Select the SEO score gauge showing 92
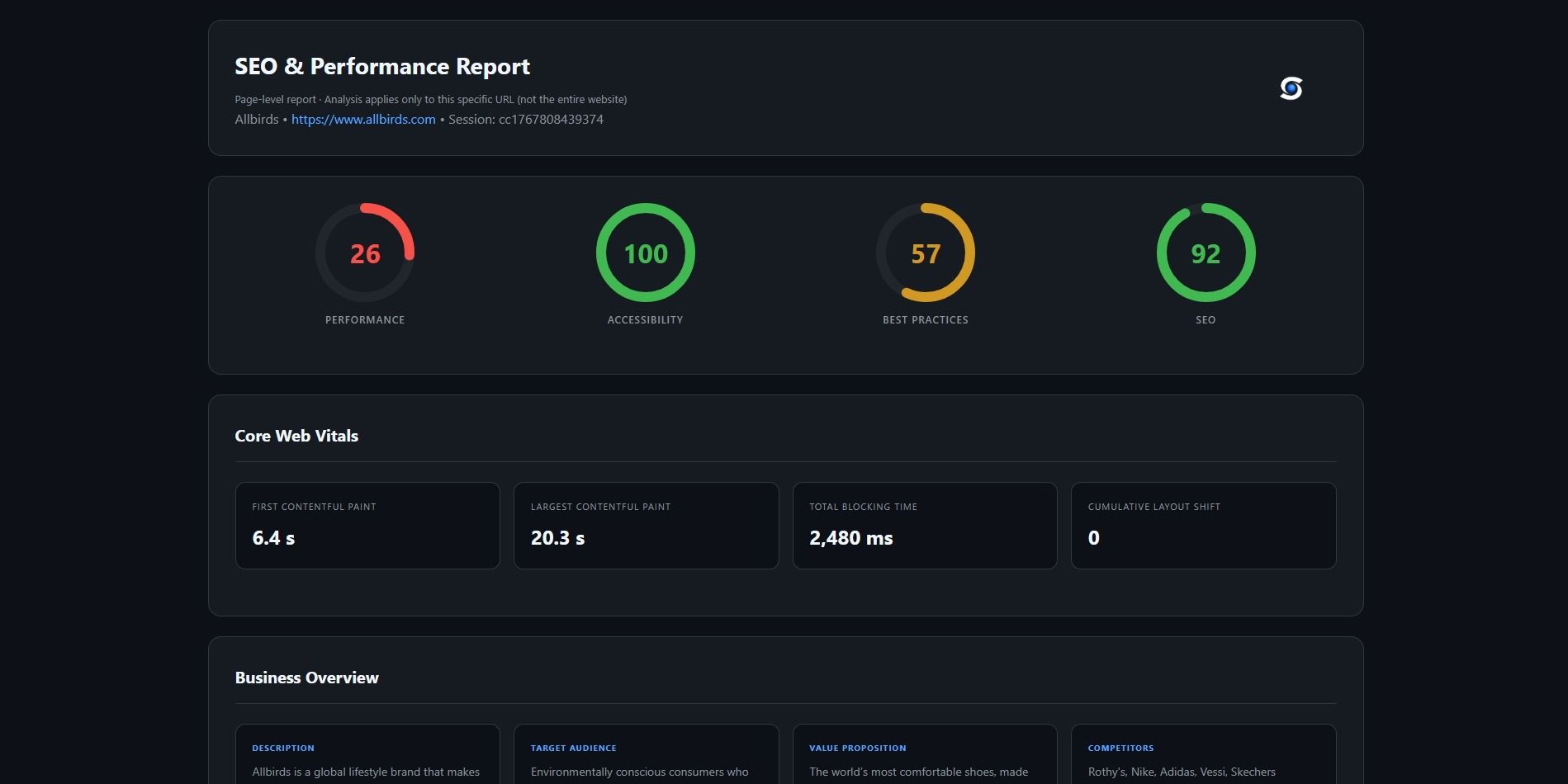This screenshot has height=784, width=1568. click(1206, 253)
